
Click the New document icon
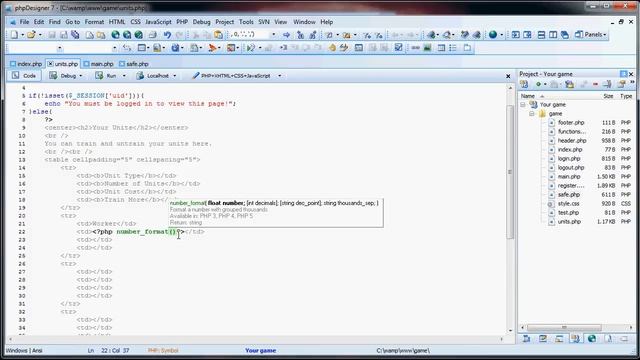tap(14, 35)
